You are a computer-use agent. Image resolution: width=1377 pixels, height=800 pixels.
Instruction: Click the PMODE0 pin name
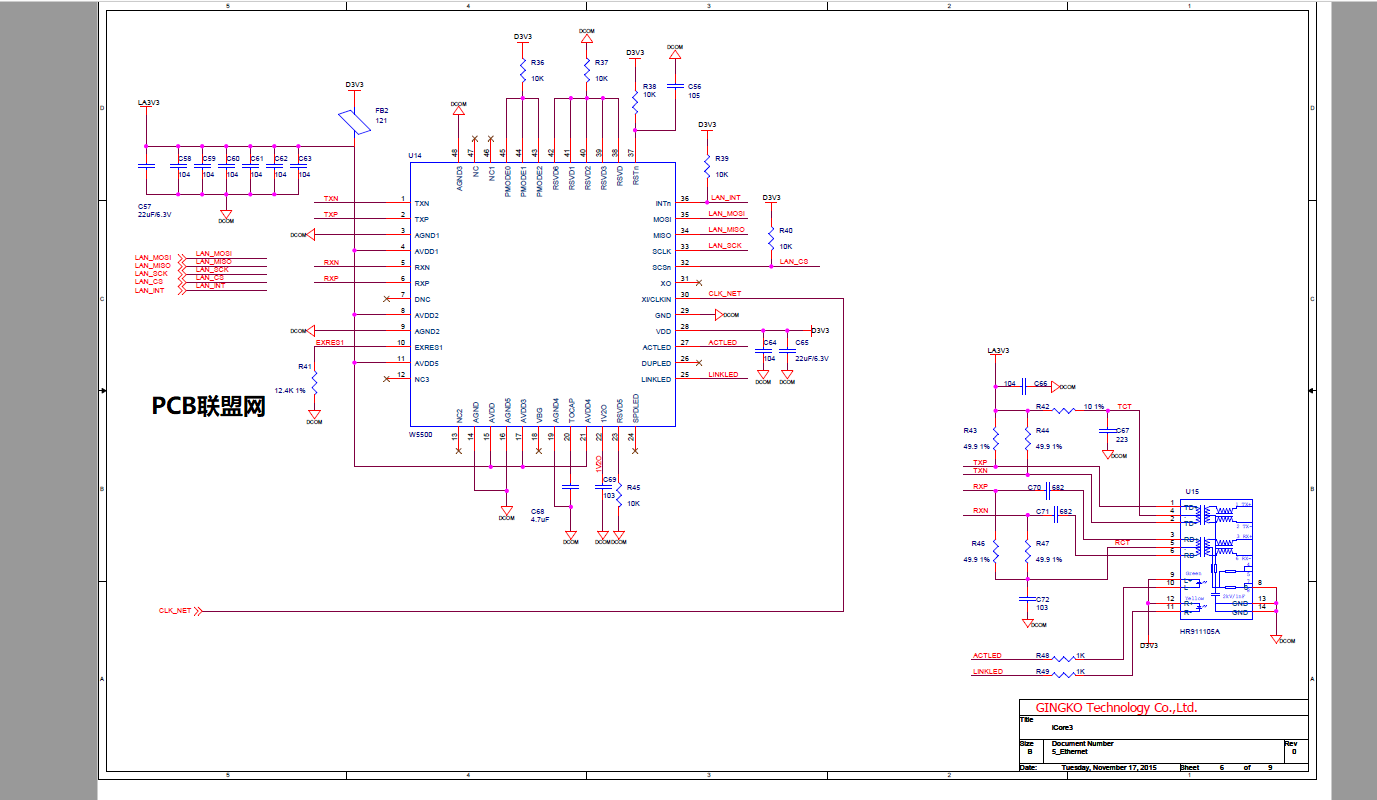(507, 180)
